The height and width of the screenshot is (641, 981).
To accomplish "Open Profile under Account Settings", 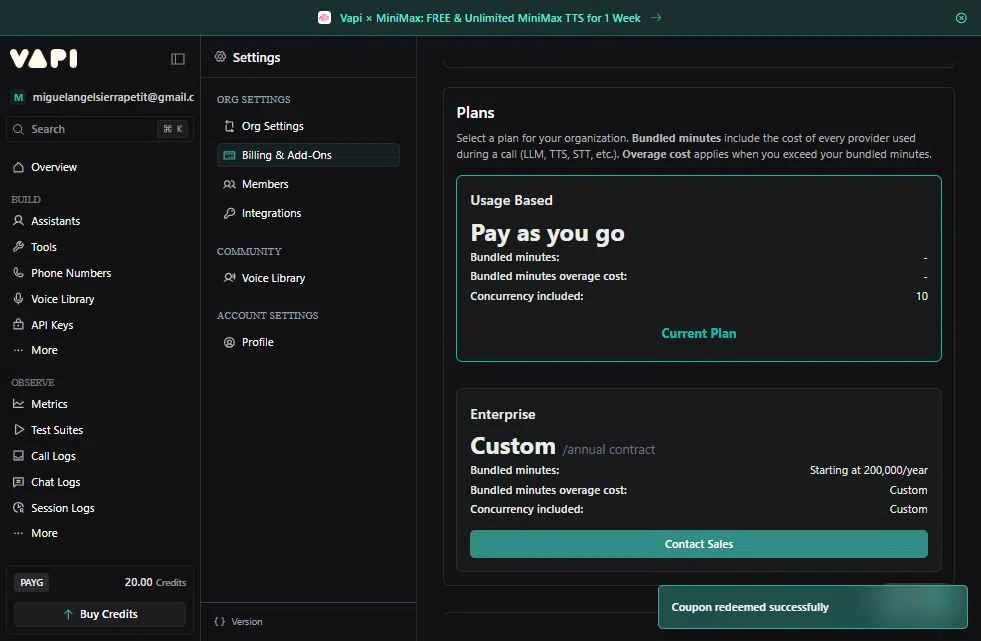I will 308,342.
